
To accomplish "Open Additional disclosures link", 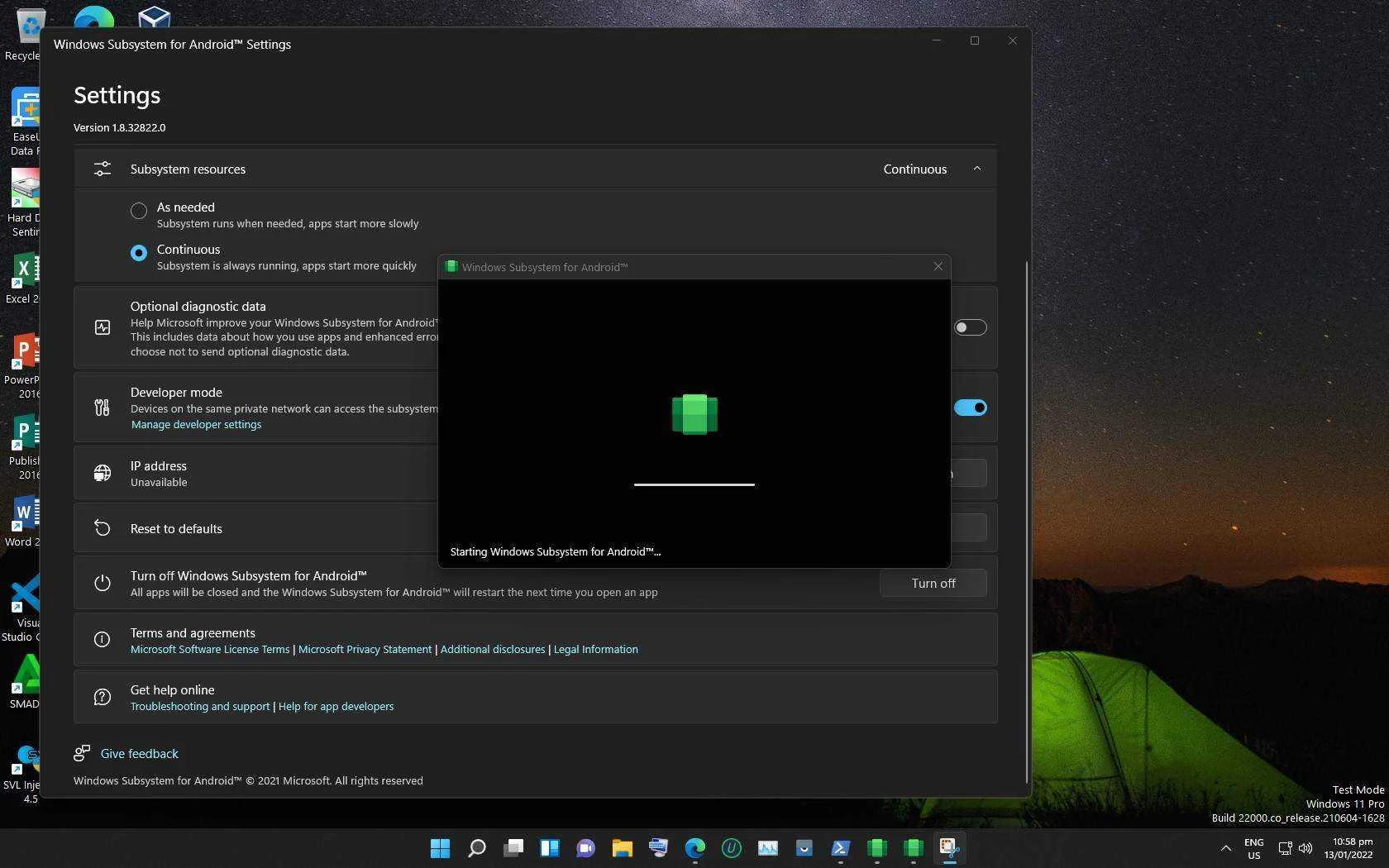I will click(493, 649).
